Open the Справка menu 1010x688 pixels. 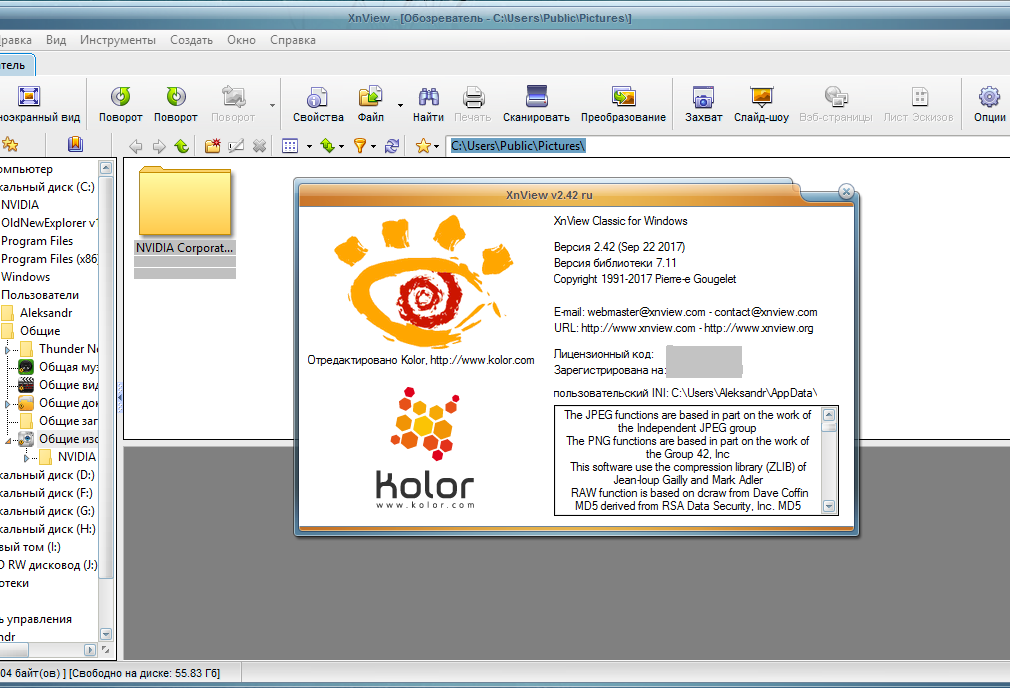pos(293,40)
